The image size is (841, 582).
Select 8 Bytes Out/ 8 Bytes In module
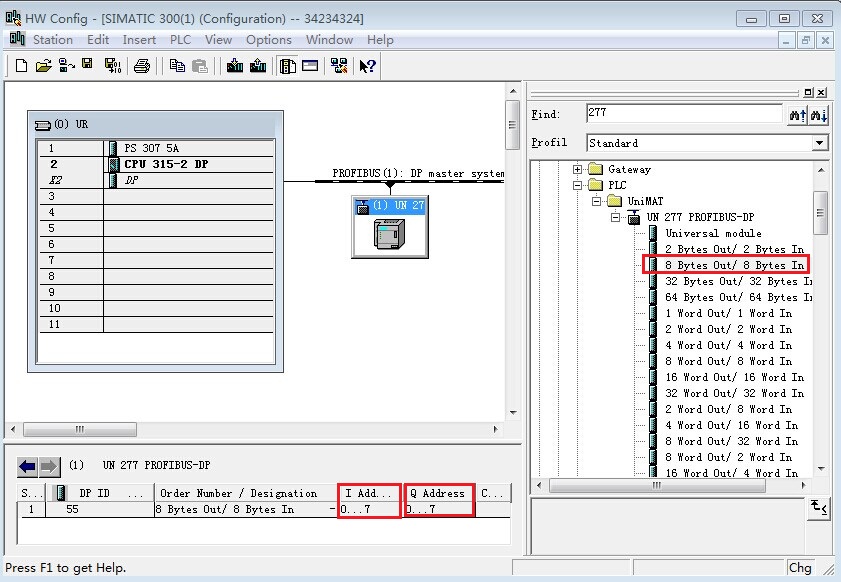pyautogui.click(x=734, y=265)
